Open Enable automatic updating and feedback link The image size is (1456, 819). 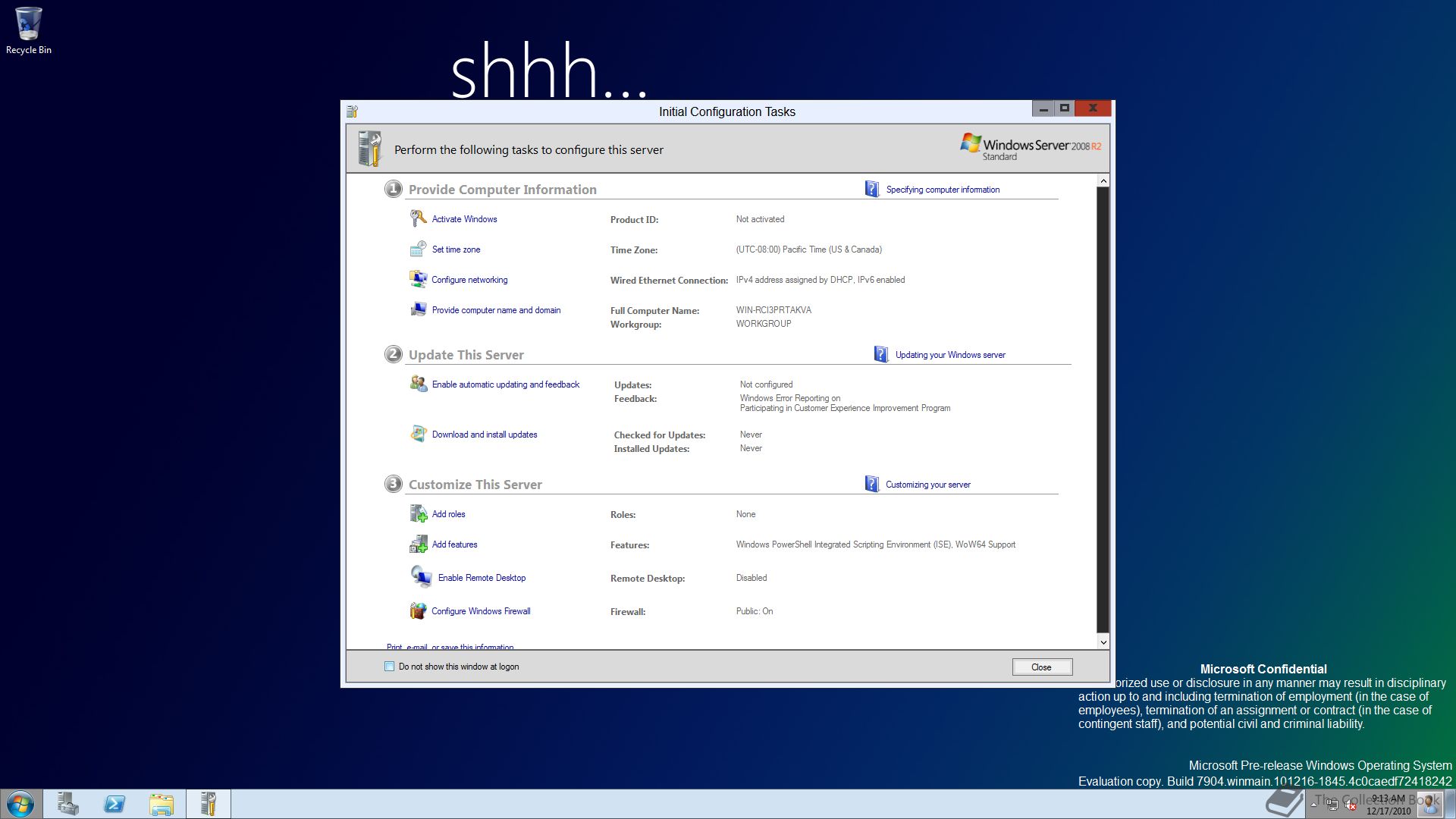tap(506, 384)
